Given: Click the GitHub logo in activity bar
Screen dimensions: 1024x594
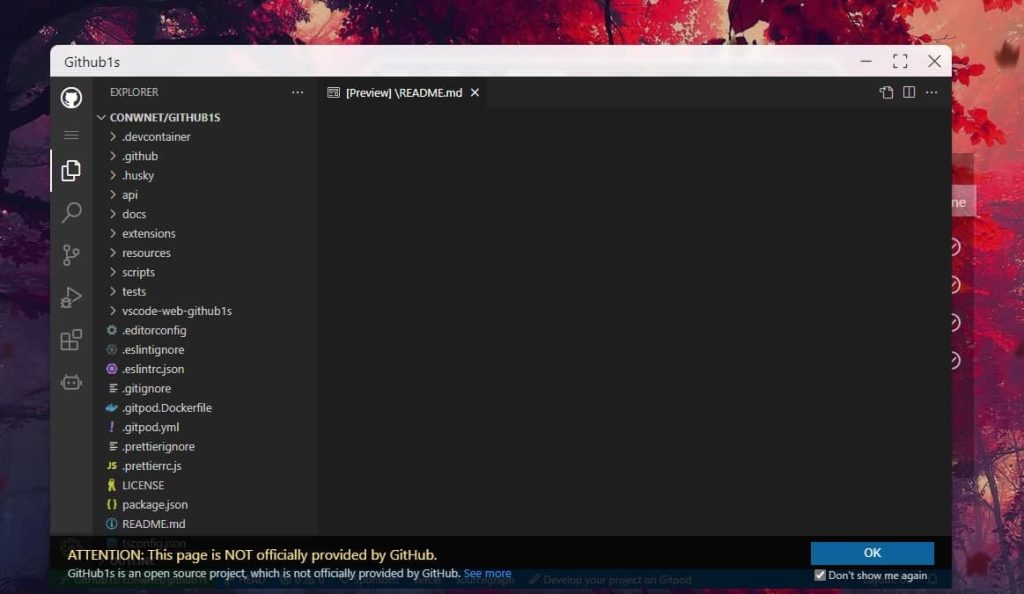Looking at the screenshot, I should pyautogui.click(x=71, y=98).
